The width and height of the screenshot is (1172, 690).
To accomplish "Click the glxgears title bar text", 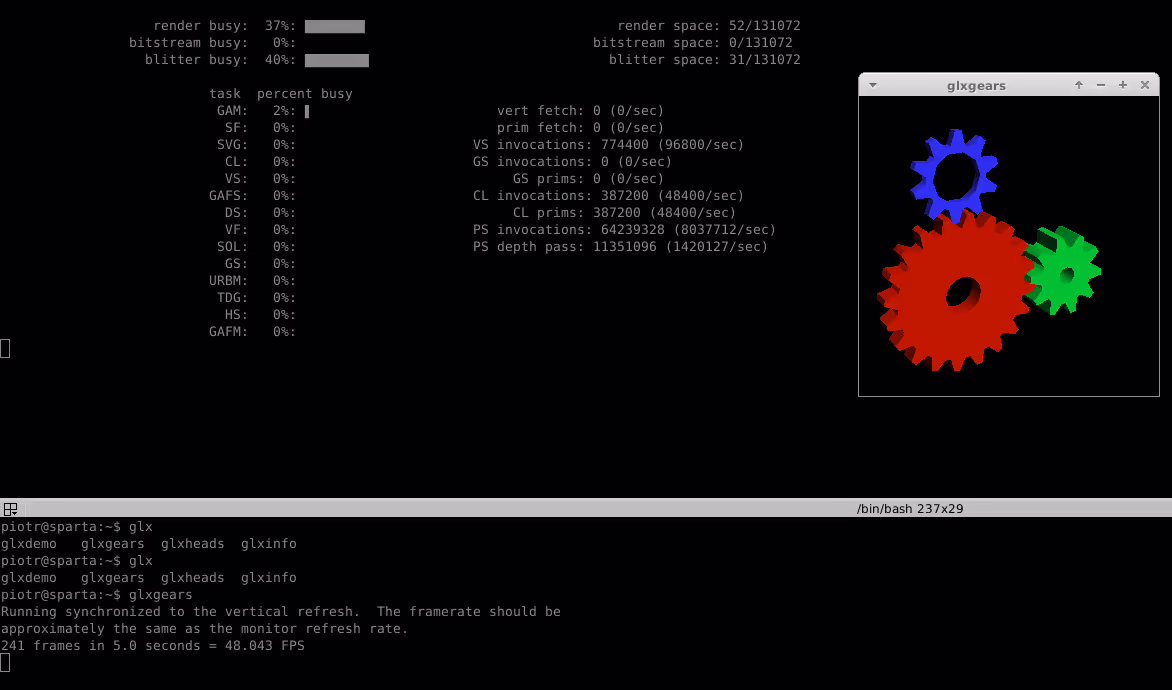I will click(x=976, y=85).
